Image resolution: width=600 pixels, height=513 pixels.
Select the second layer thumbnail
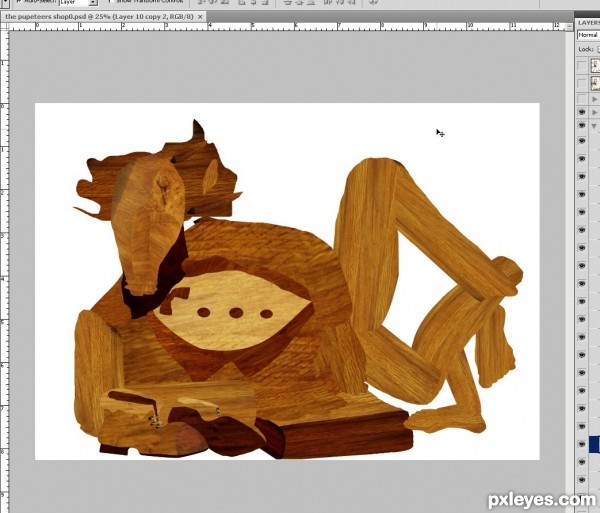[595, 83]
